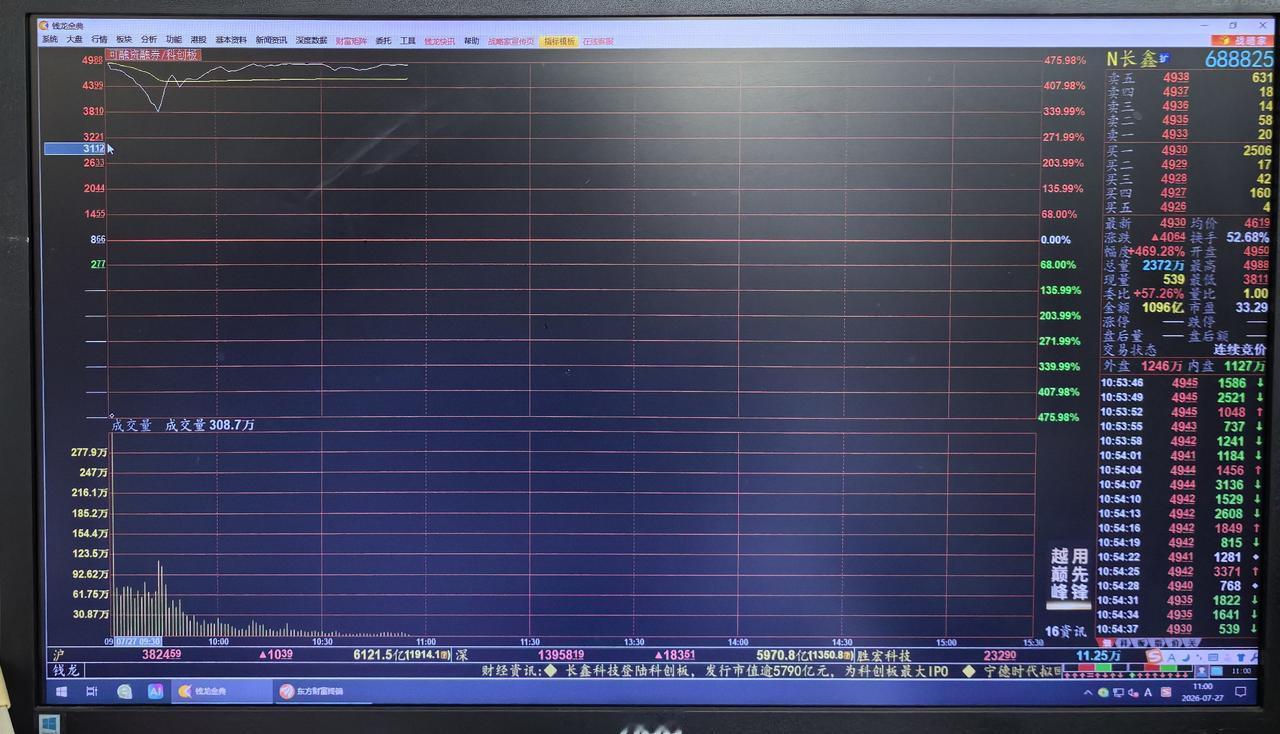Click the 幅度 value +469.28%
This screenshot has height=734, width=1280.
pyautogui.click(x=1156, y=252)
